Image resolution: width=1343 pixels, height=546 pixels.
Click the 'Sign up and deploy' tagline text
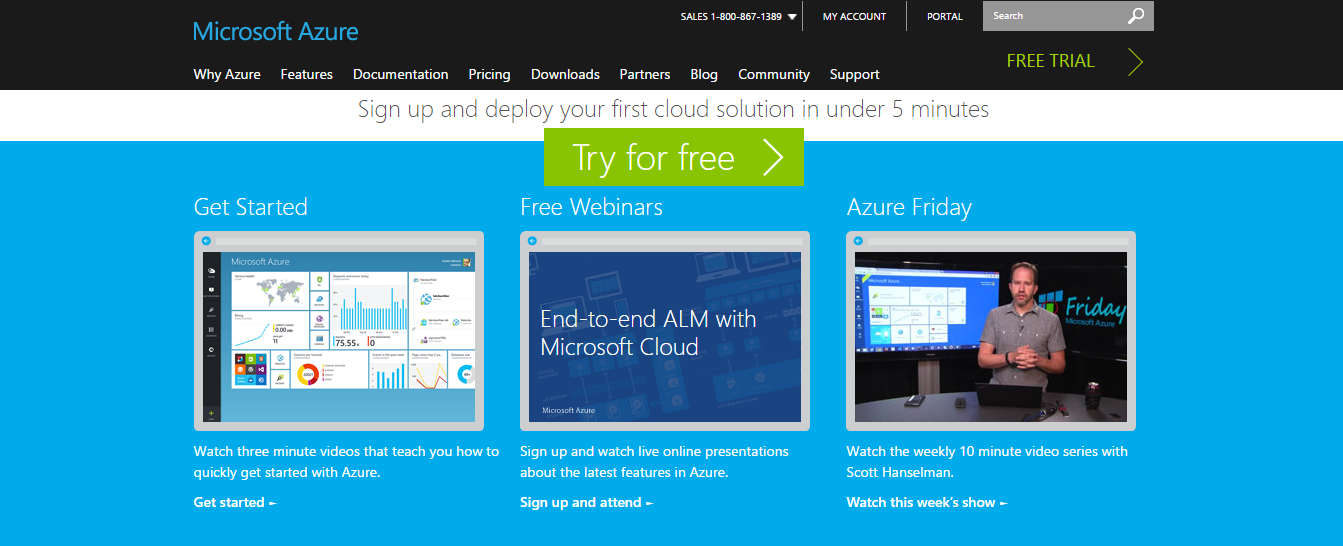(673, 109)
